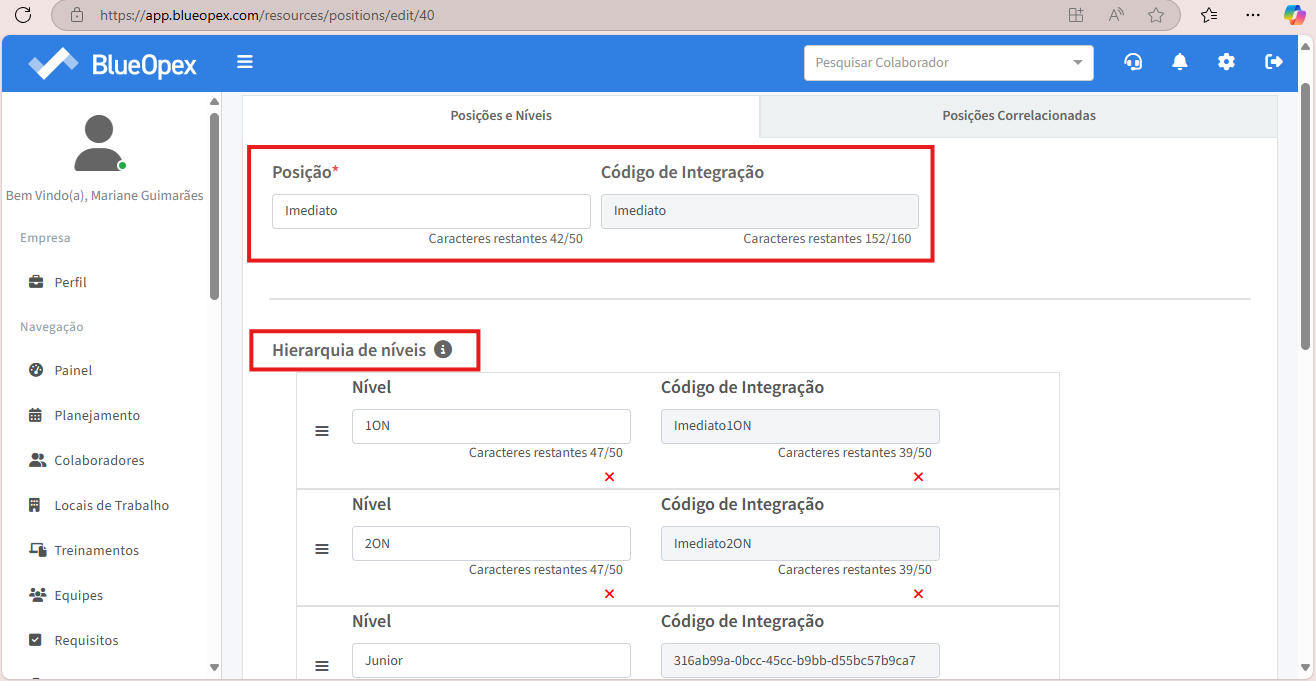Click the Perfil briefcase icon
This screenshot has height=681, width=1316.
click(36, 282)
